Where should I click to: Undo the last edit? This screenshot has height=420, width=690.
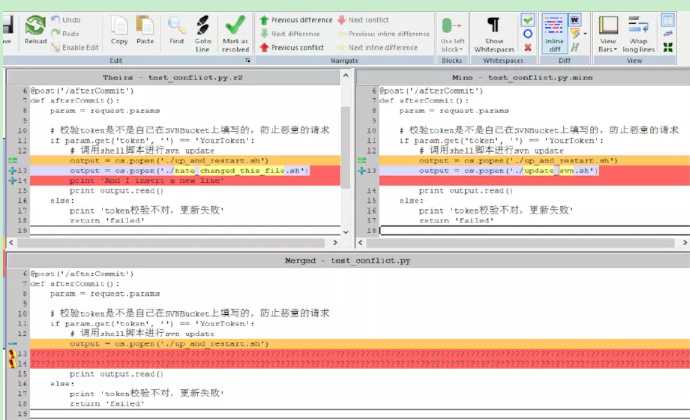point(66,20)
